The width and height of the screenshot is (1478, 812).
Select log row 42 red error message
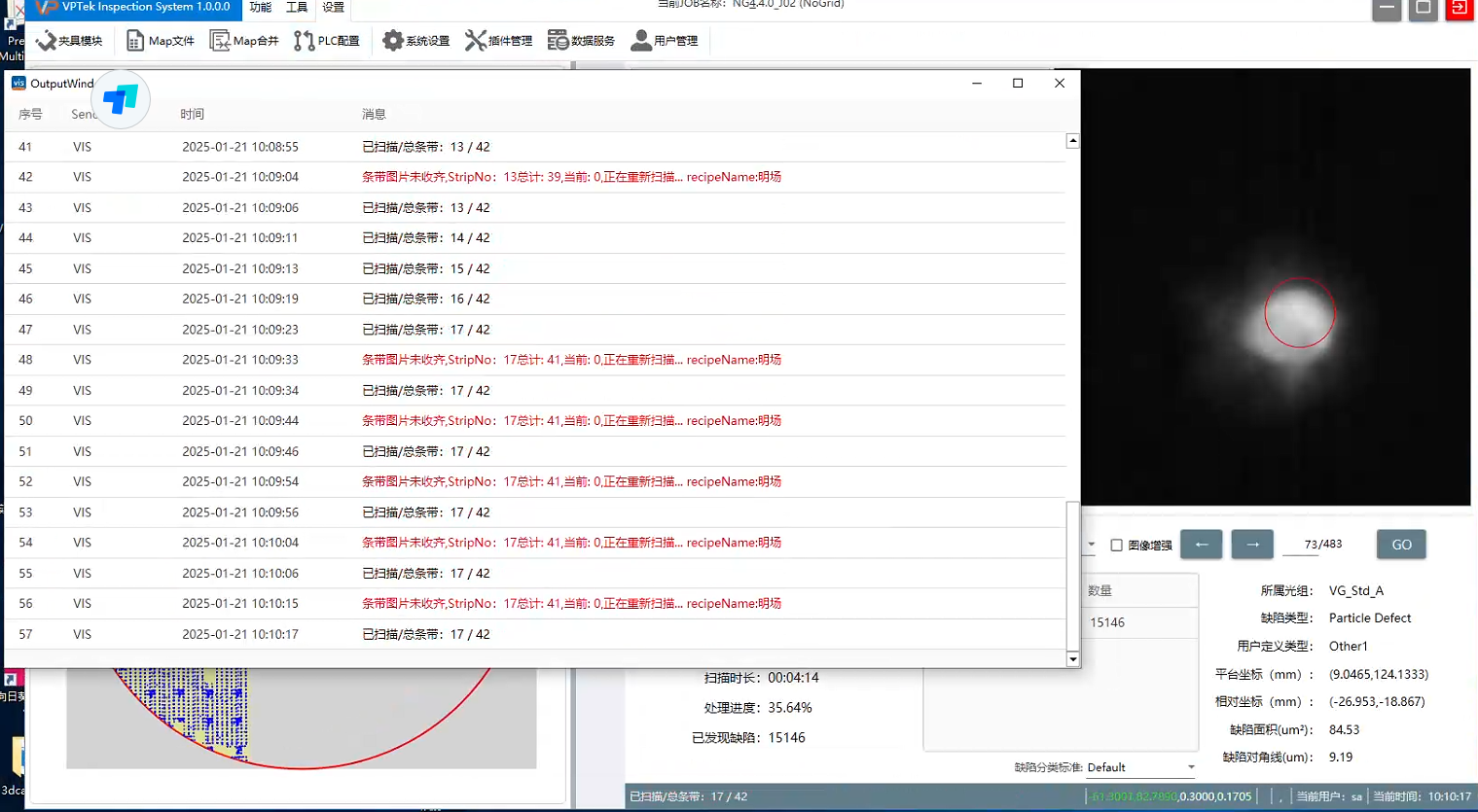tap(571, 177)
